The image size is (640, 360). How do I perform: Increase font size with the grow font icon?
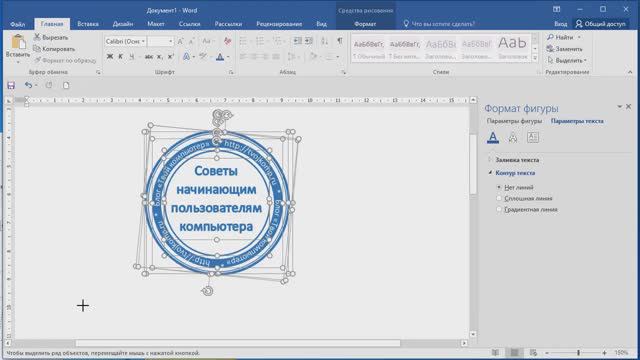(181, 41)
